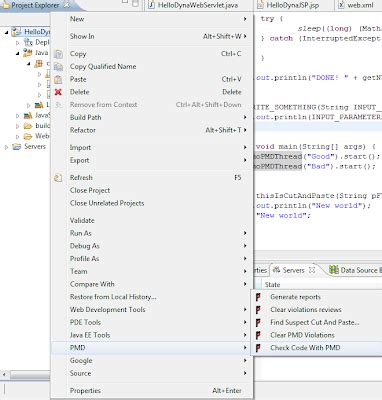Expand the Servers tree node
382x400 pixels.
[x=6, y=147]
